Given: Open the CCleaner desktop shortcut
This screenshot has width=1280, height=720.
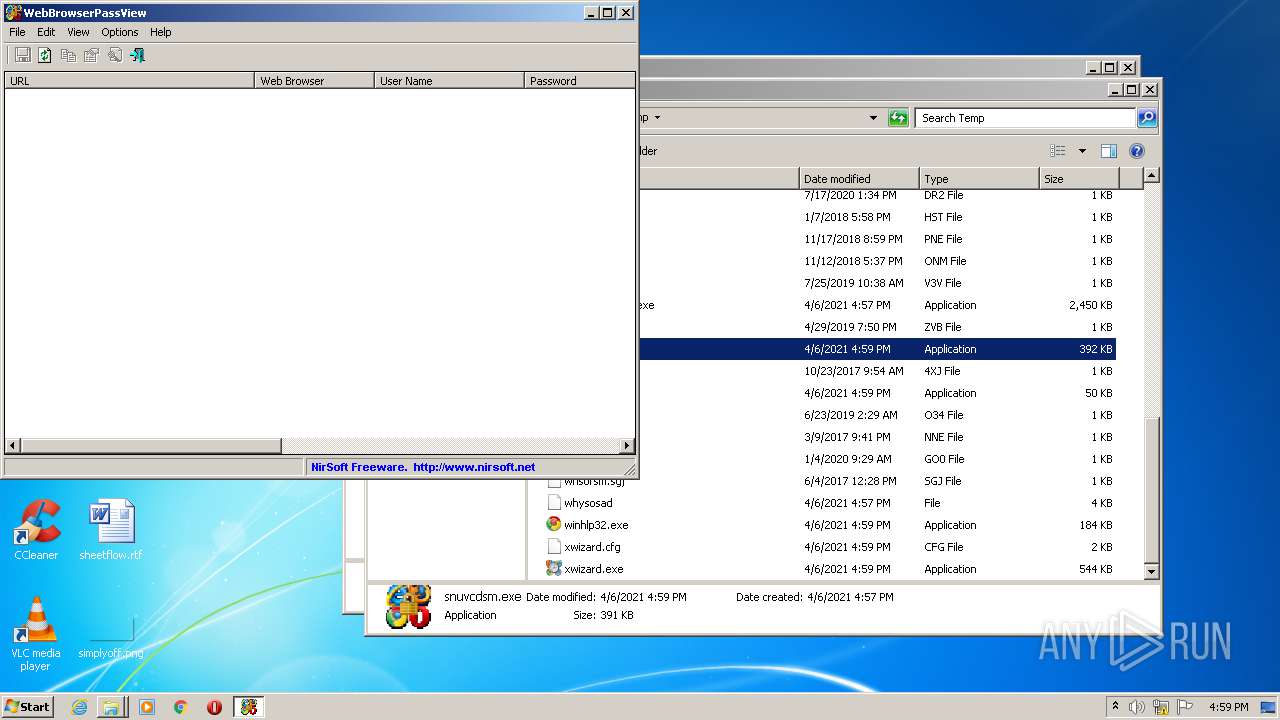Looking at the screenshot, I should (x=36, y=530).
